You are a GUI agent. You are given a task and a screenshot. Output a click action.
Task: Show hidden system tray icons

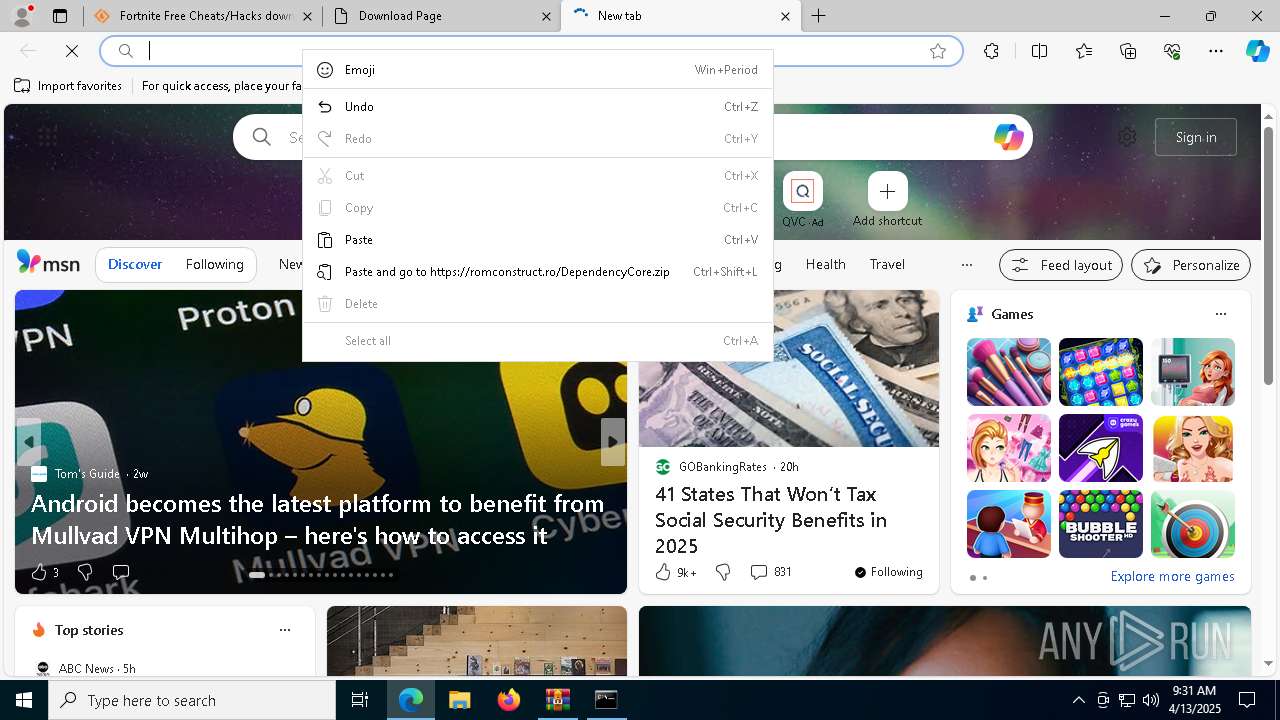(1078, 700)
